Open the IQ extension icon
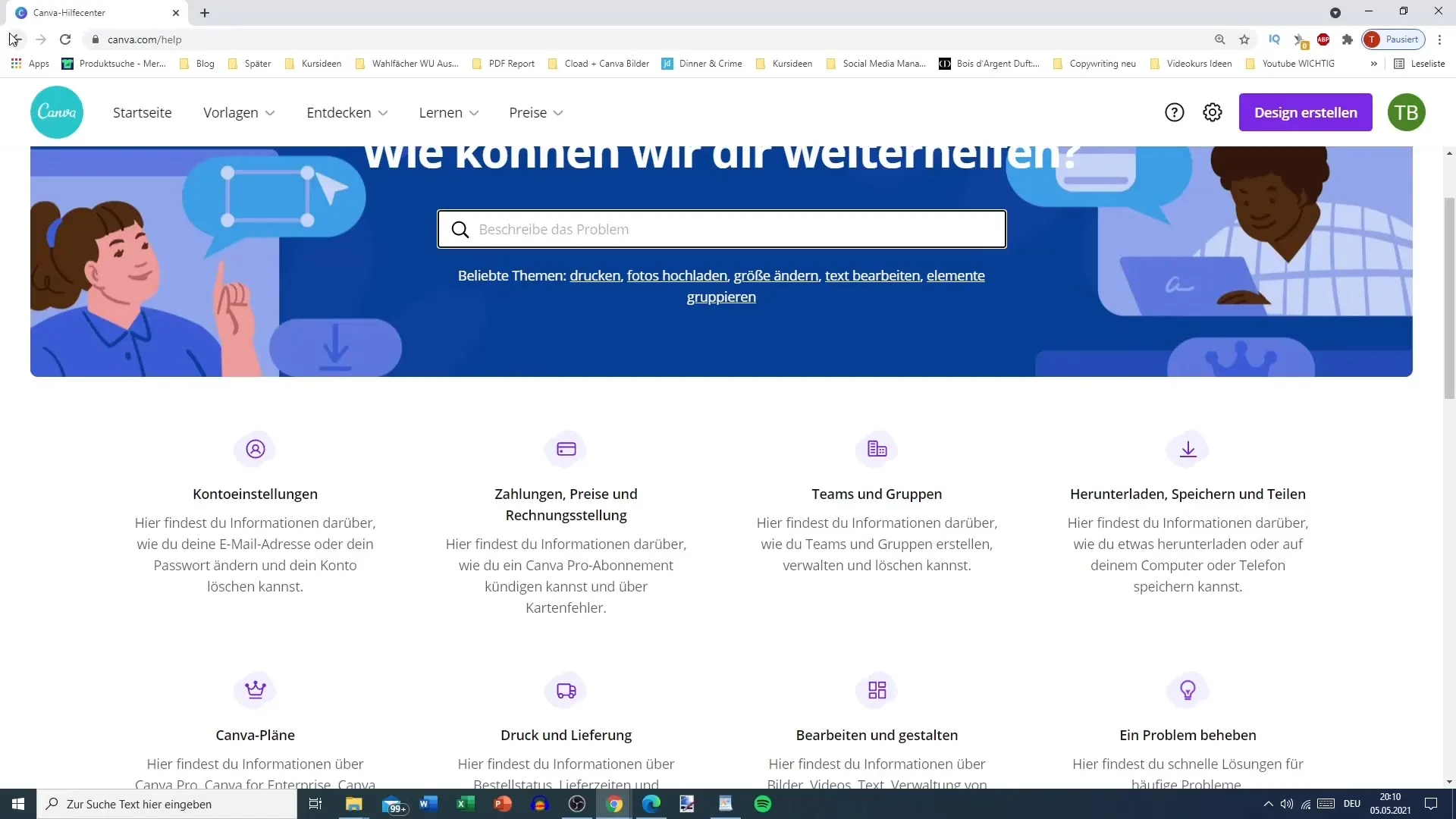1456x819 pixels. pos(1275,39)
